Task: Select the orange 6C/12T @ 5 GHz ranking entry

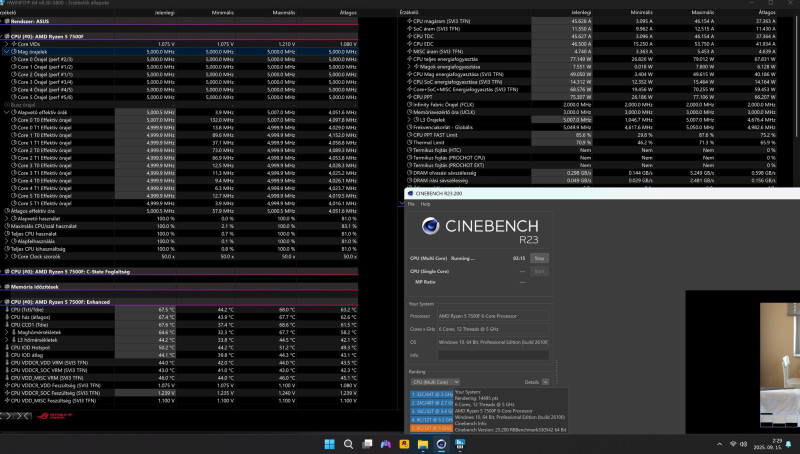Action: pyautogui.click(x=432, y=427)
